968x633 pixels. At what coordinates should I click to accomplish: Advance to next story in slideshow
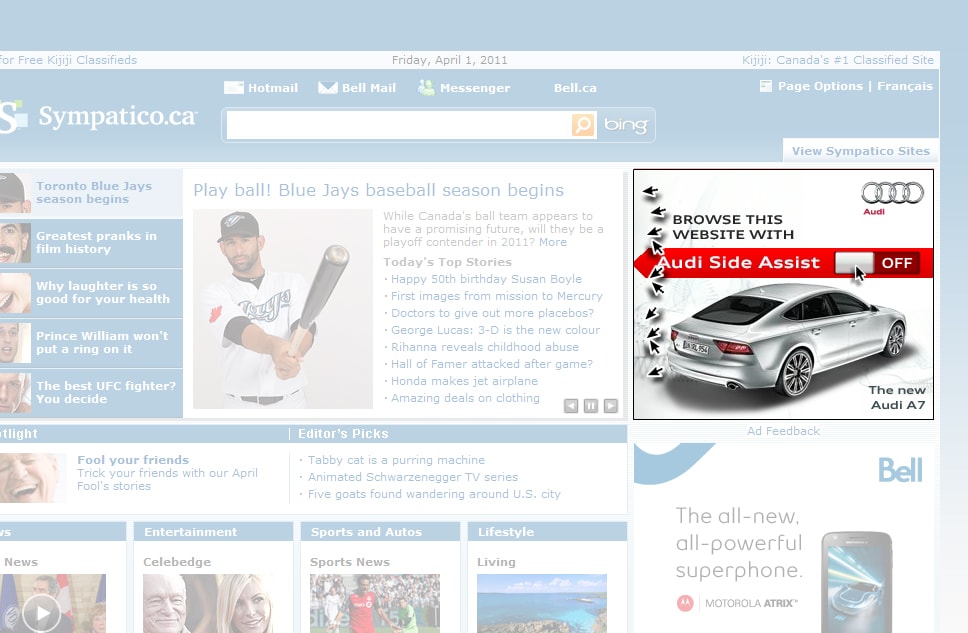[611, 406]
